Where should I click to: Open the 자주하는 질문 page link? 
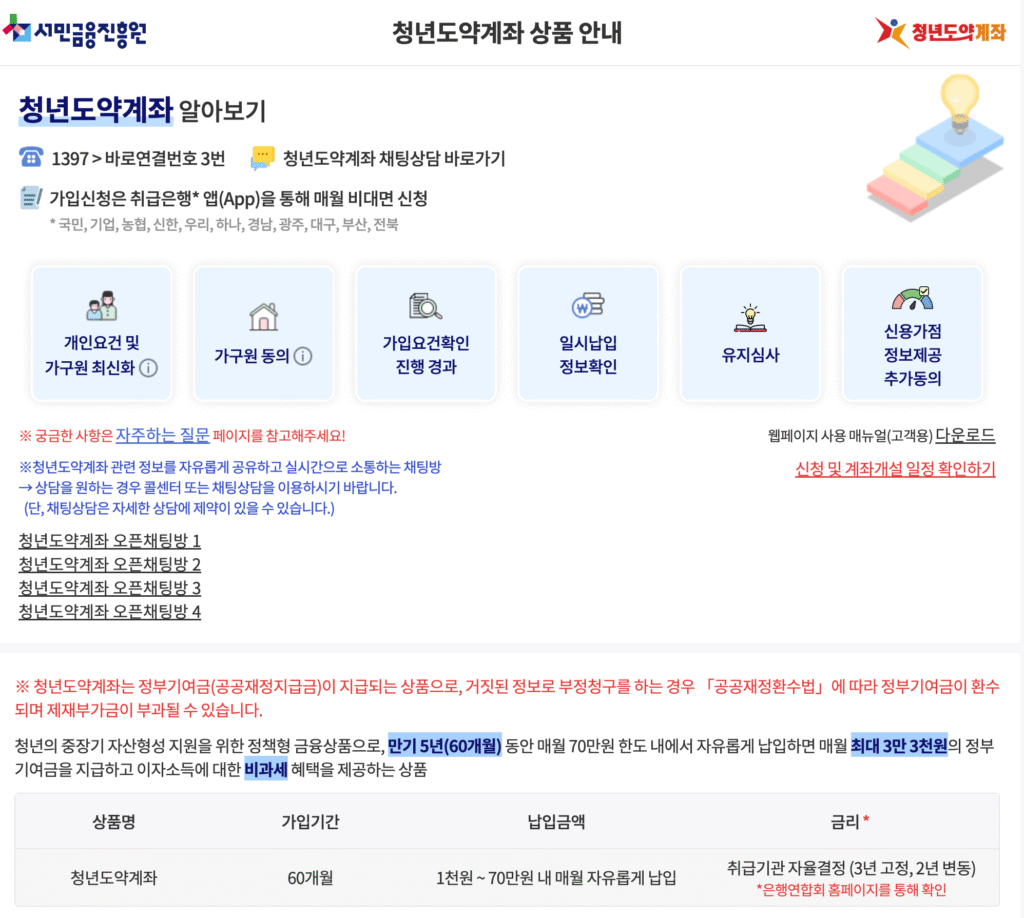click(162, 435)
